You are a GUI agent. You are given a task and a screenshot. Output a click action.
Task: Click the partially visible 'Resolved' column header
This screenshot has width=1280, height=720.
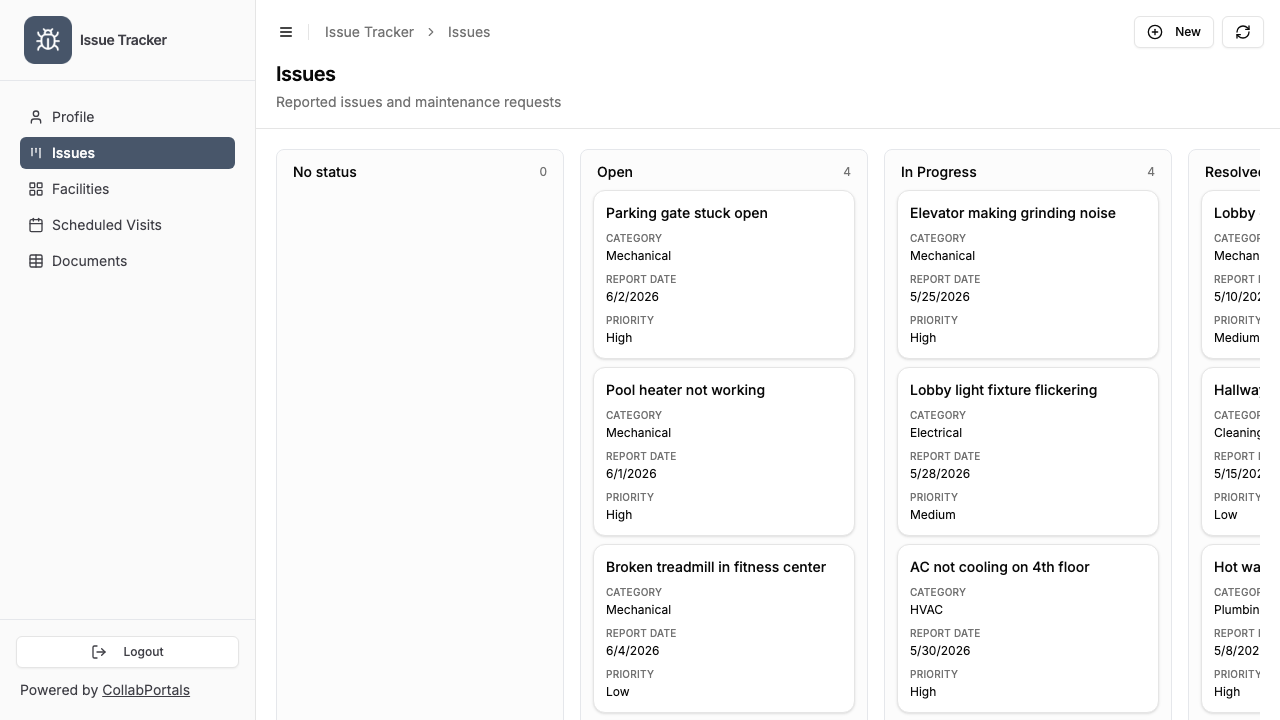tap(1232, 172)
